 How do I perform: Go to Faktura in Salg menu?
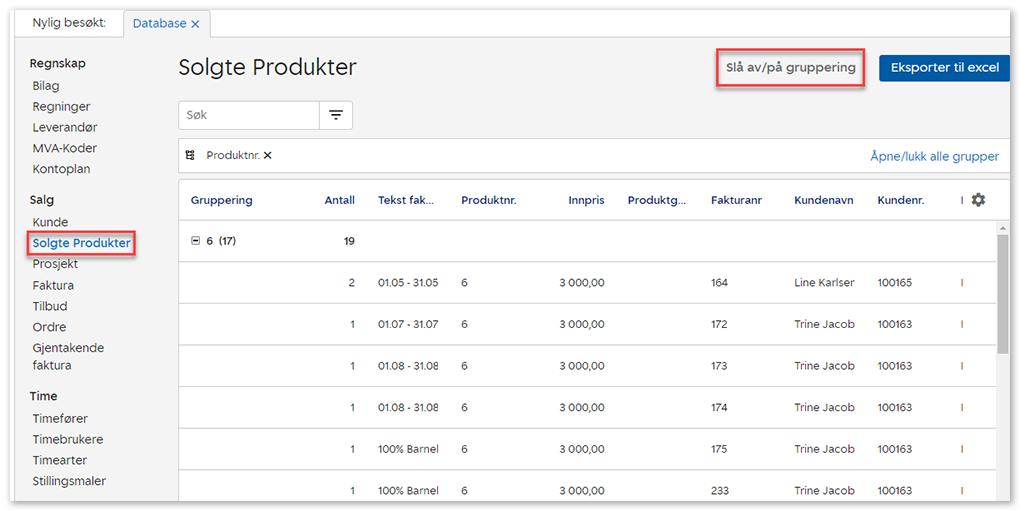53,286
